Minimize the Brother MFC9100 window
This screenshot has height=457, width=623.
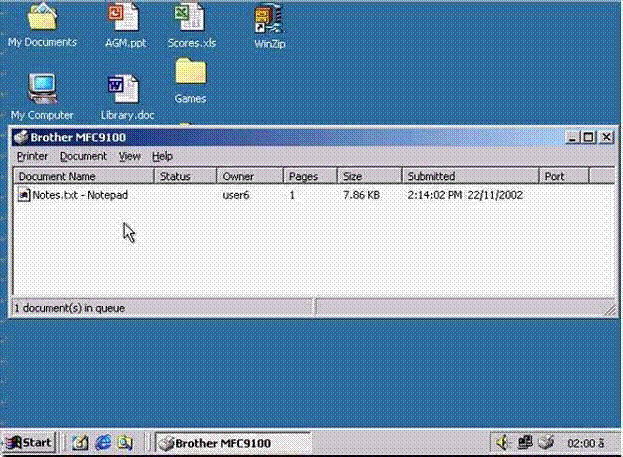pyautogui.click(x=572, y=137)
